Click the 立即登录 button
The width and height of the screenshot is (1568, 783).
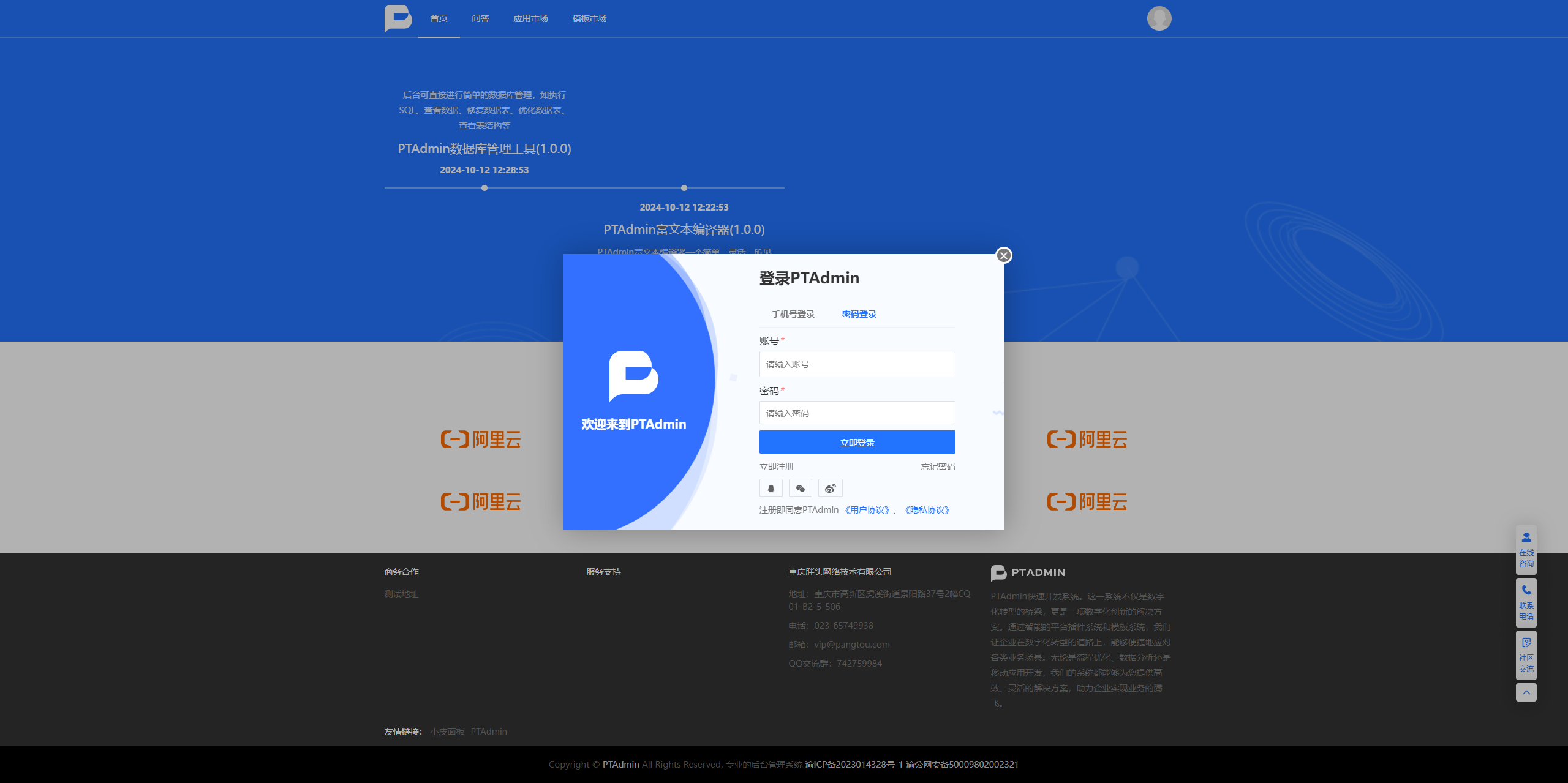[857, 442]
